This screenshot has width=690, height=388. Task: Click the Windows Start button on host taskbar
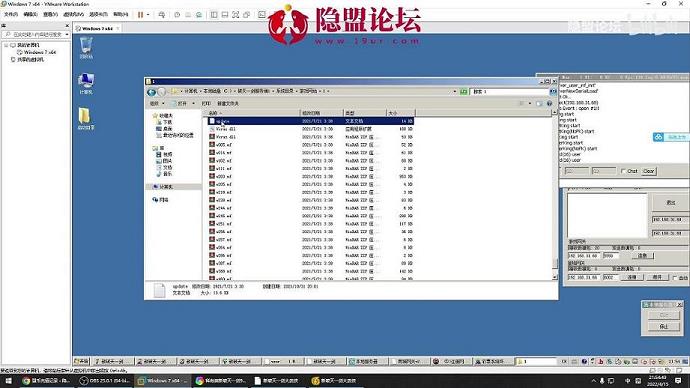pyautogui.click(x=8, y=381)
